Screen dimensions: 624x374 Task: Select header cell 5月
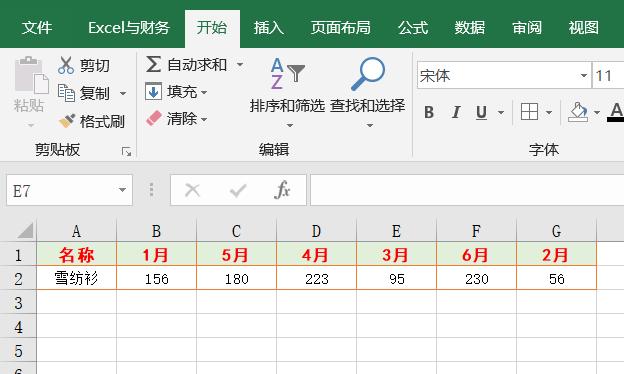click(236, 254)
